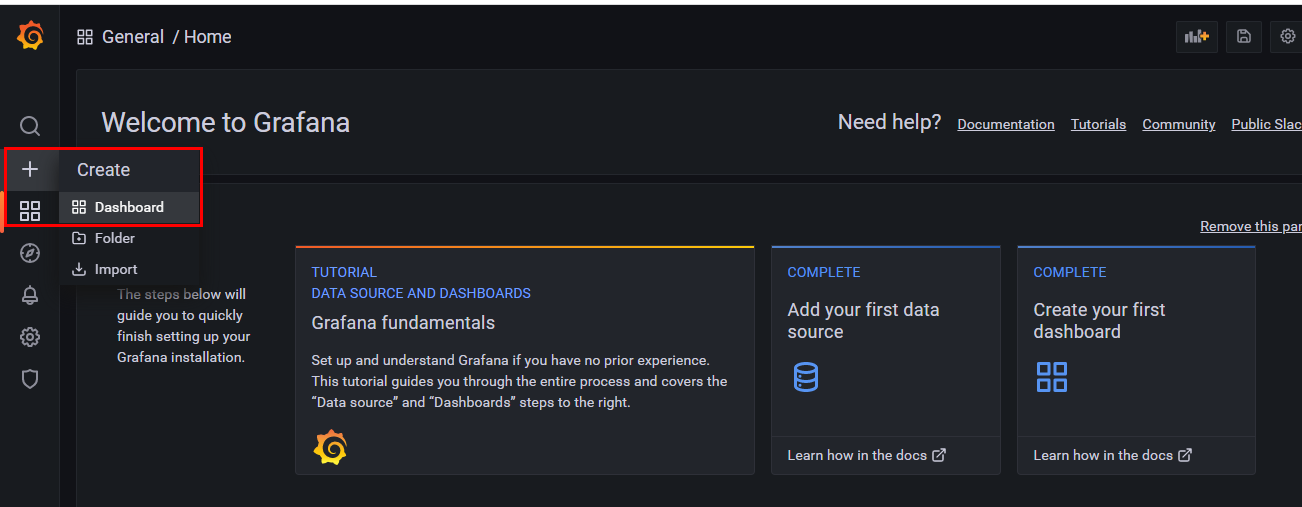Click the Remove this panel link
Screen dimensions: 1302x507
pos(1251,226)
